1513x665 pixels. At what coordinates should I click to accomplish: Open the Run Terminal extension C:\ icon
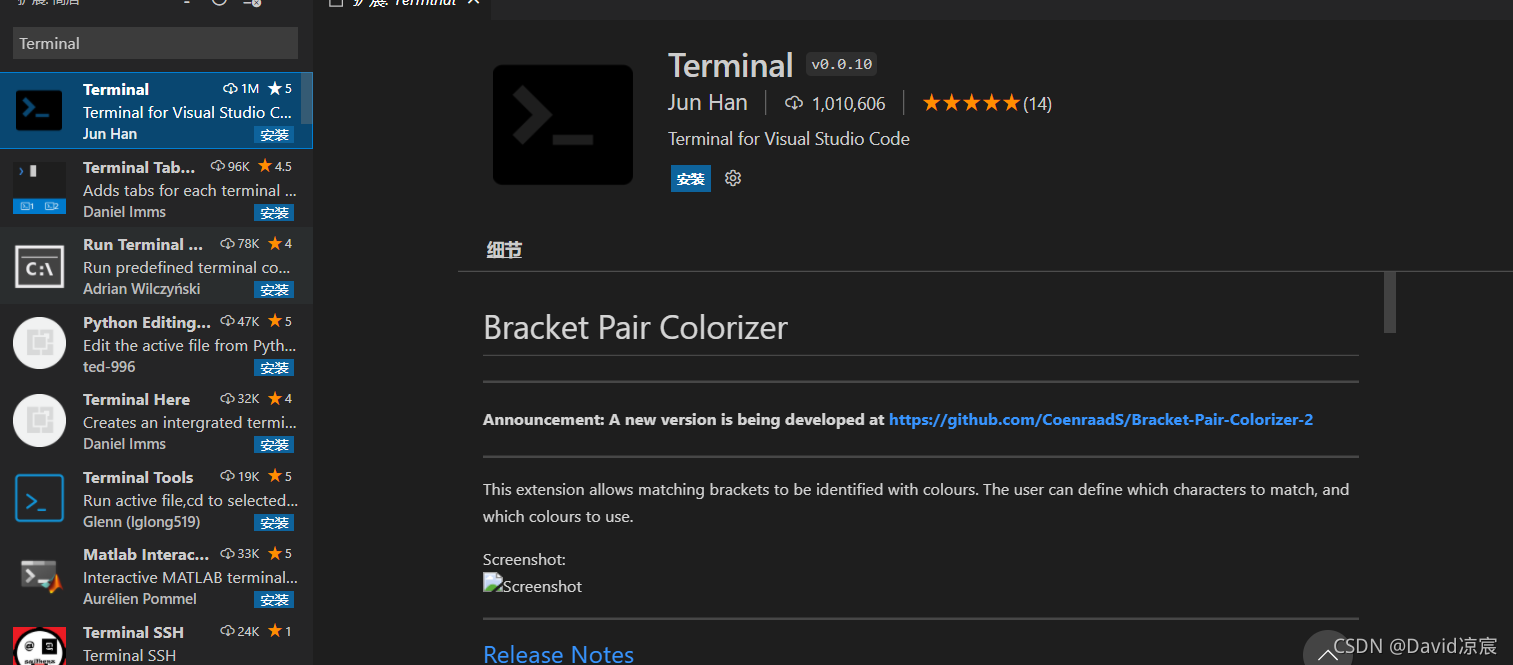pyautogui.click(x=39, y=266)
